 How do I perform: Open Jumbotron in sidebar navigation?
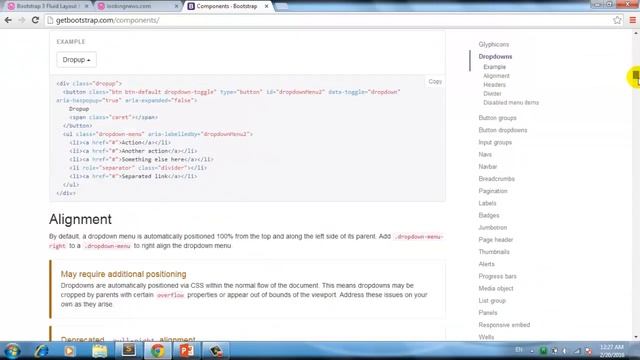[x=492, y=227]
